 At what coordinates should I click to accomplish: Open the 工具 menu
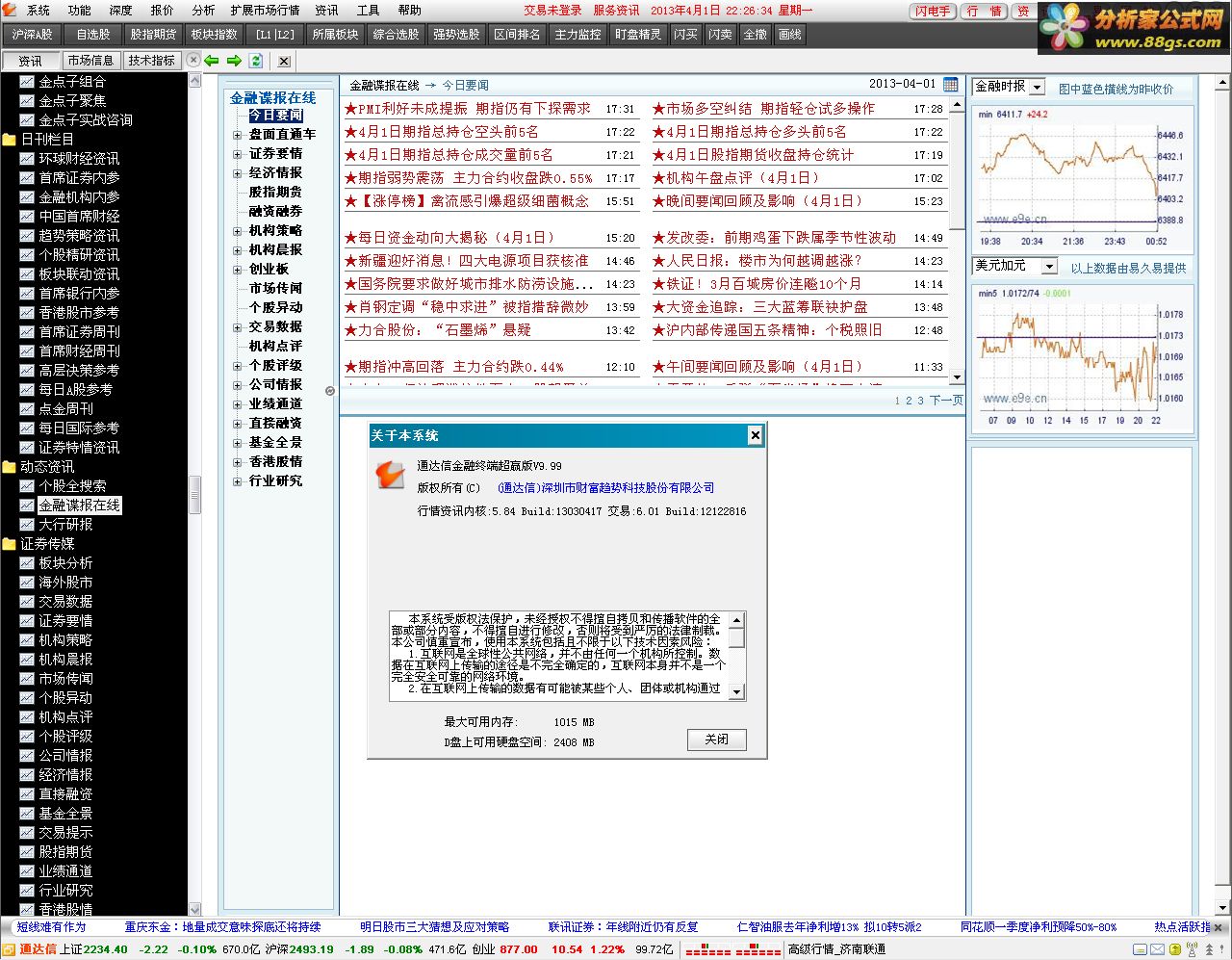369,10
